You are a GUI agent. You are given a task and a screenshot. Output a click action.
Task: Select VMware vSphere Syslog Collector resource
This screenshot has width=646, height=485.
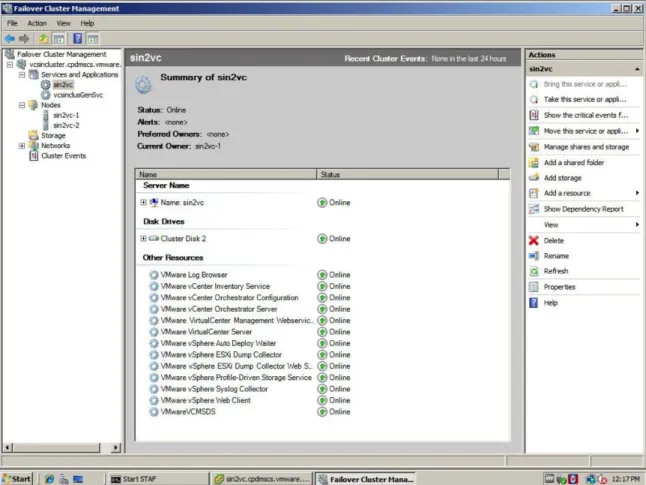214,389
